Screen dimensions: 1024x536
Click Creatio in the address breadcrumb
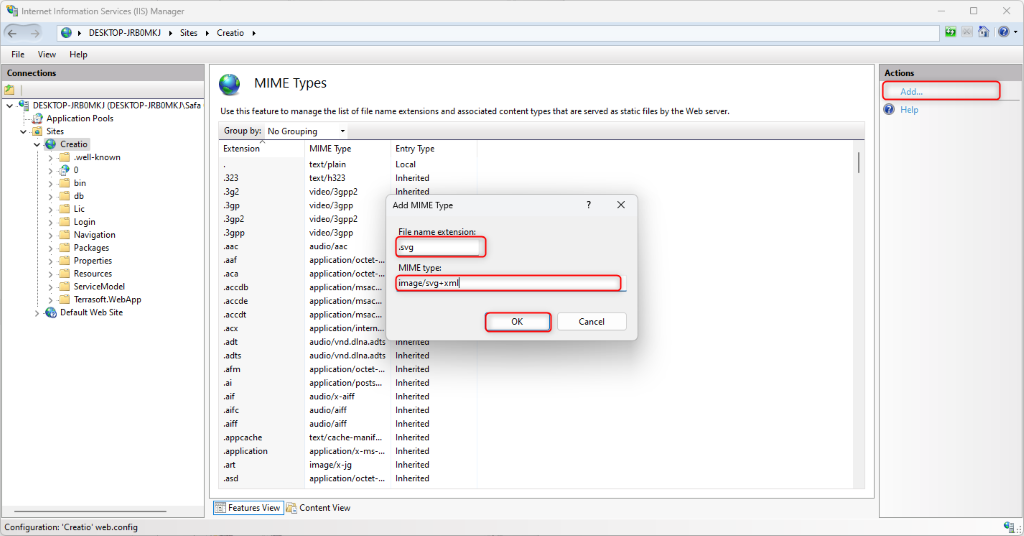pos(230,33)
